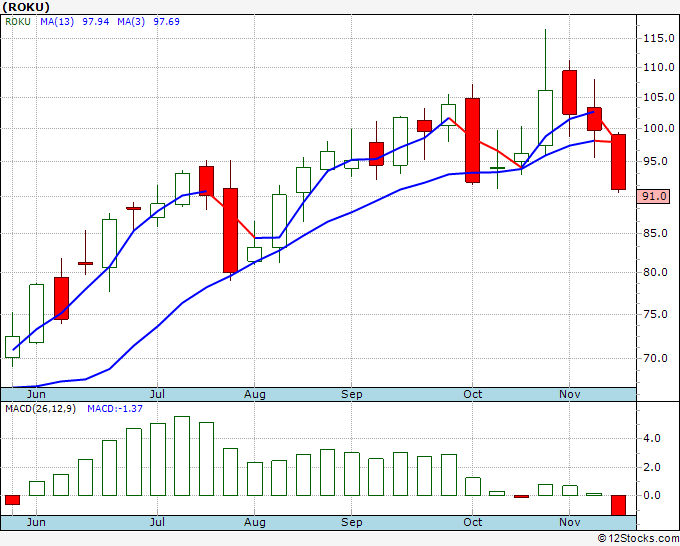This screenshot has height=546, width=680.
Task: Click Jul on the price chart axis
Action: (x=157, y=394)
